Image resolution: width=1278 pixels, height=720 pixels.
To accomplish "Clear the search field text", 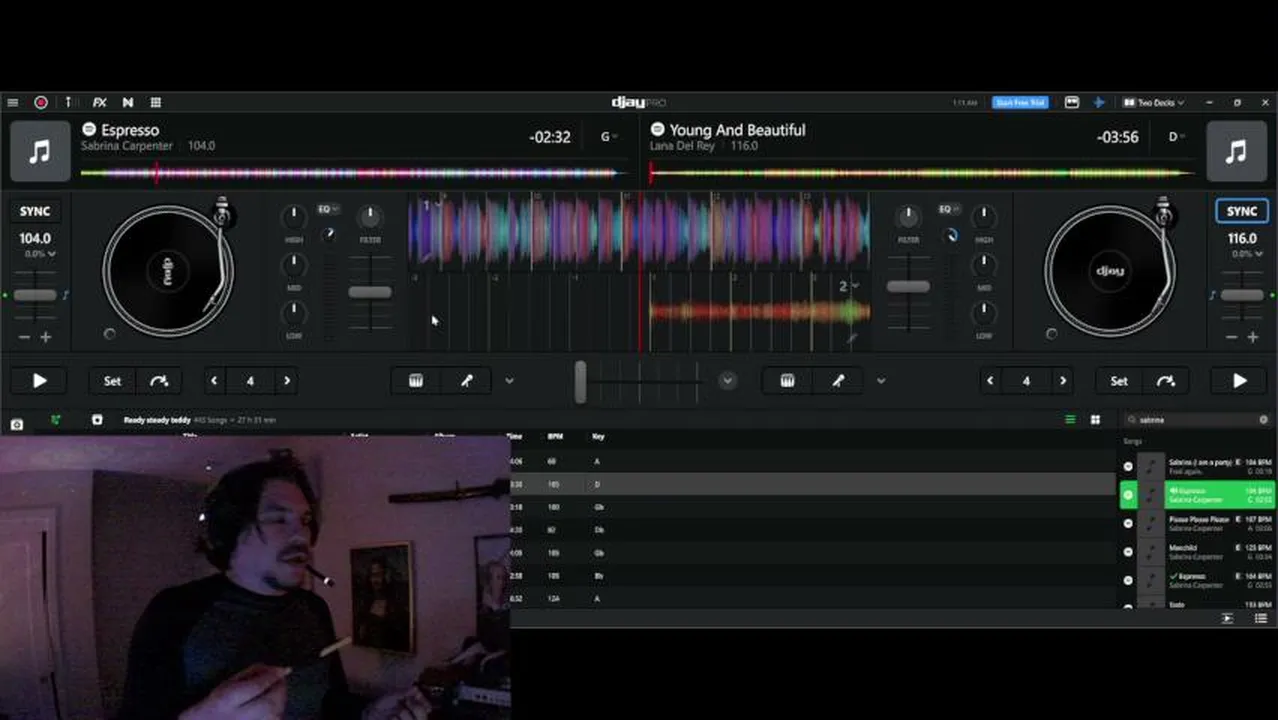I will 1263,420.
